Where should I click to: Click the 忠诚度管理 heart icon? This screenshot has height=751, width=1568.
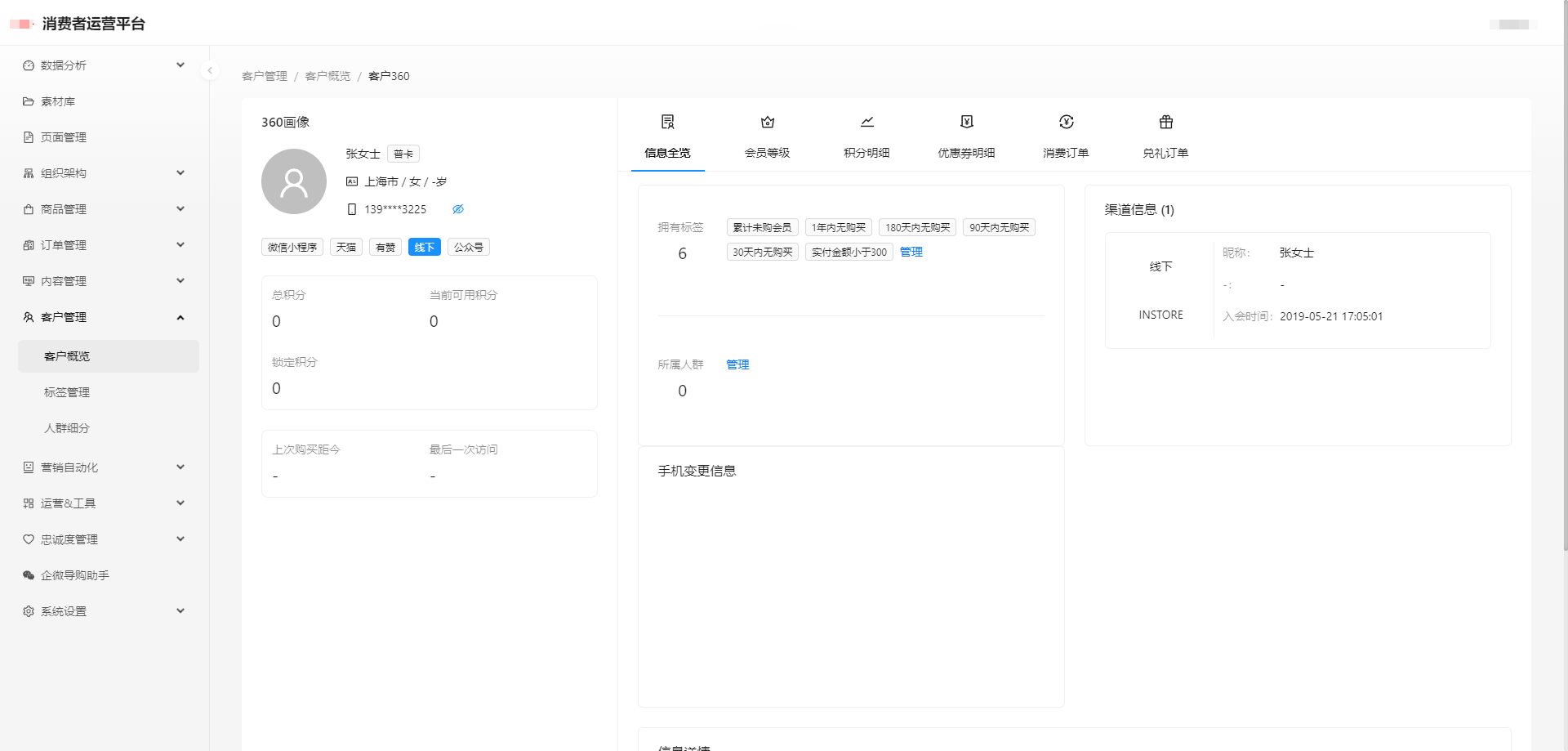29,539
